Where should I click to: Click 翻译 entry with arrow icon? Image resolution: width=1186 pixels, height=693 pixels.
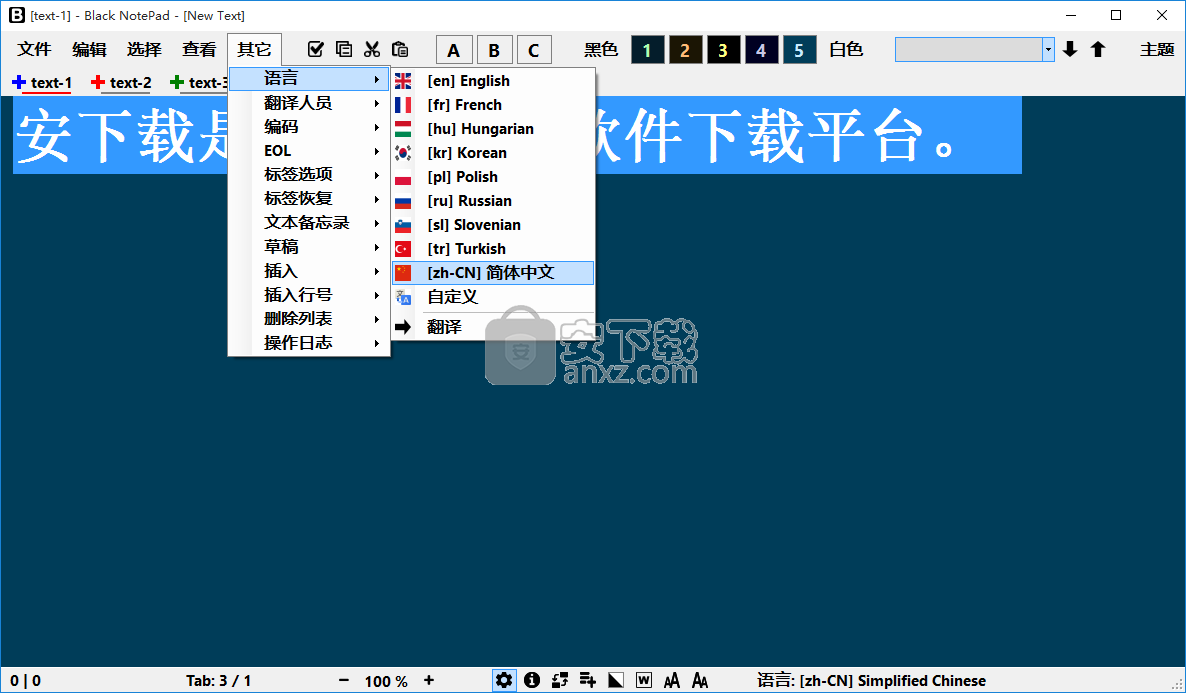point(492,327)
